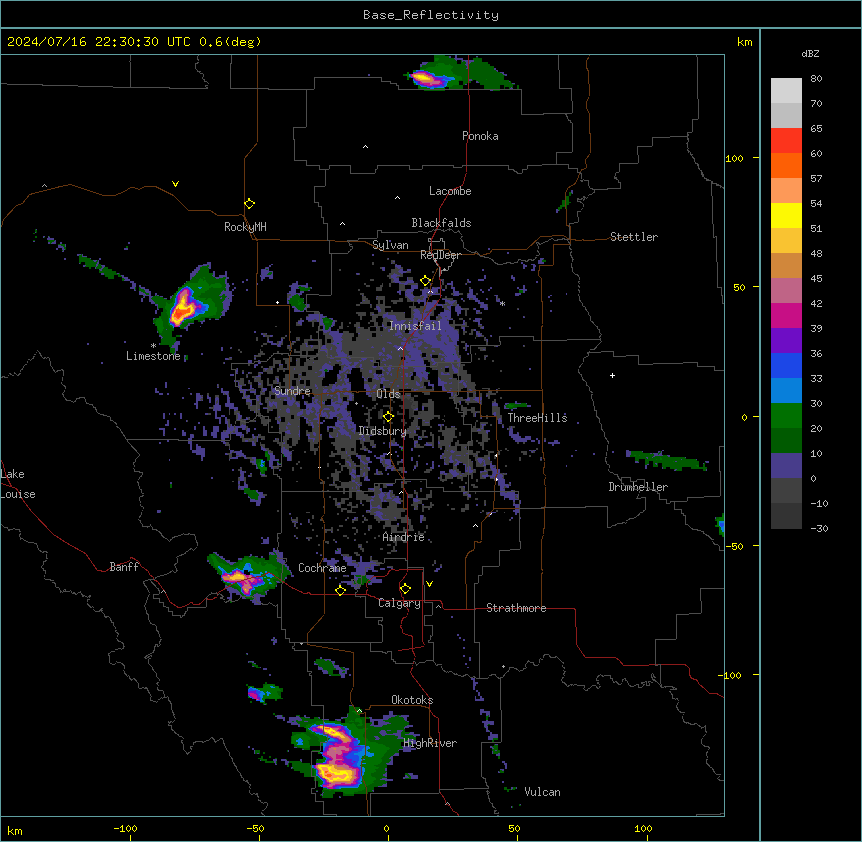Image resolution: width=862 pixels, height=842 pixels.
Task: Click the Airdrie label
Action: [x=404, y=537]
